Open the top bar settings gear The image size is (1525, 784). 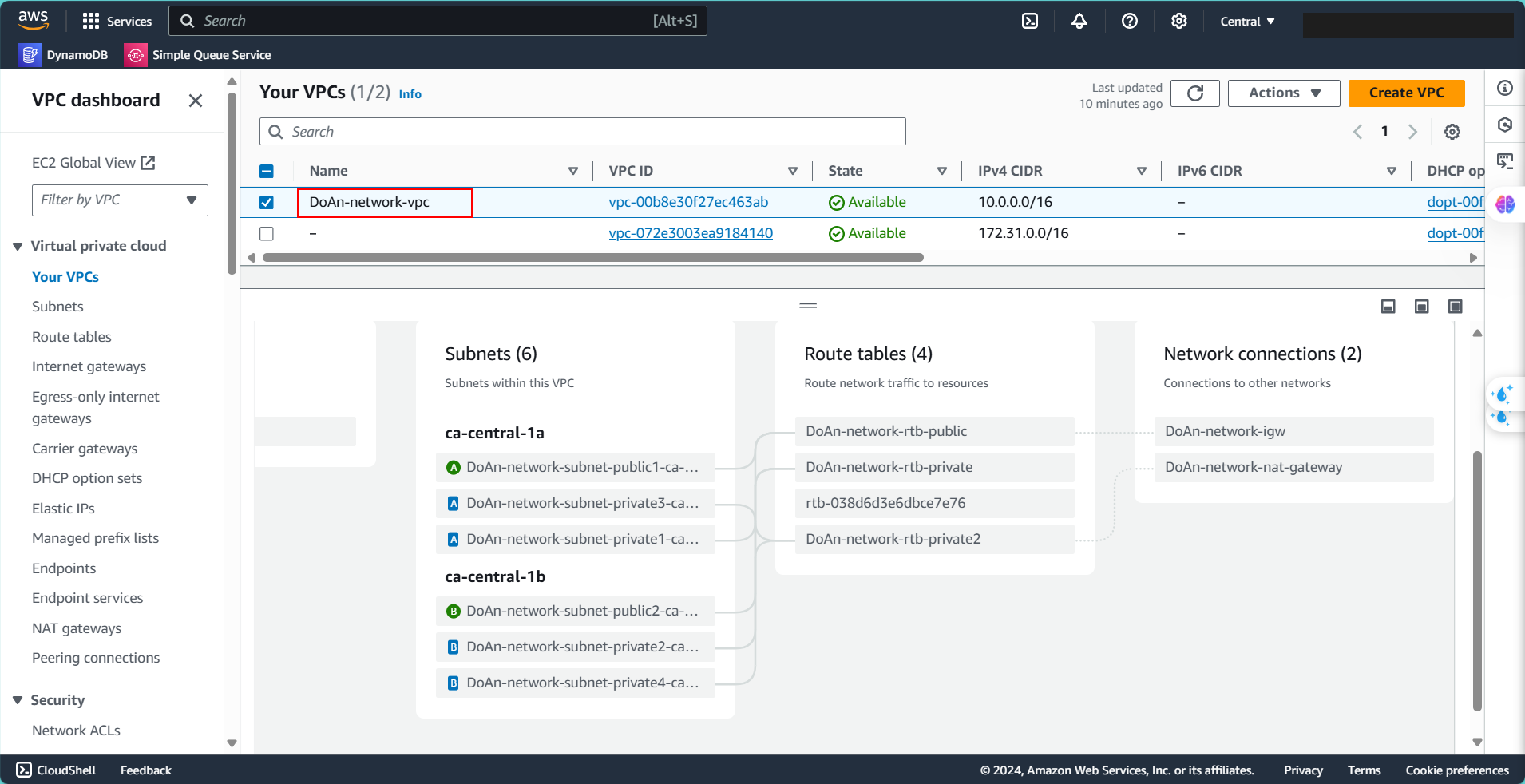coord(1178,21)
